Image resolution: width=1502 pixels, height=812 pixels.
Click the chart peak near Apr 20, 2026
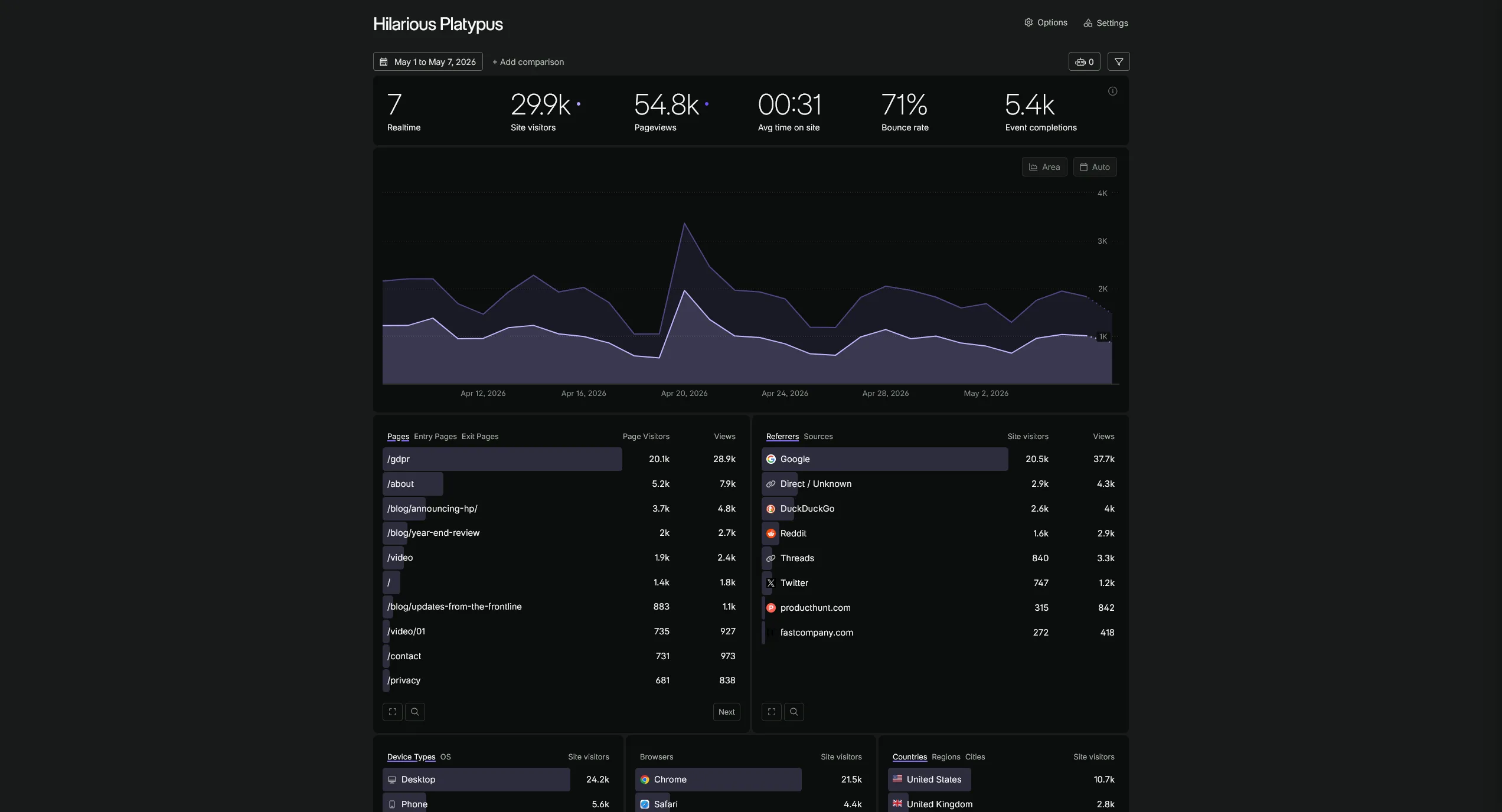point(684,224)
